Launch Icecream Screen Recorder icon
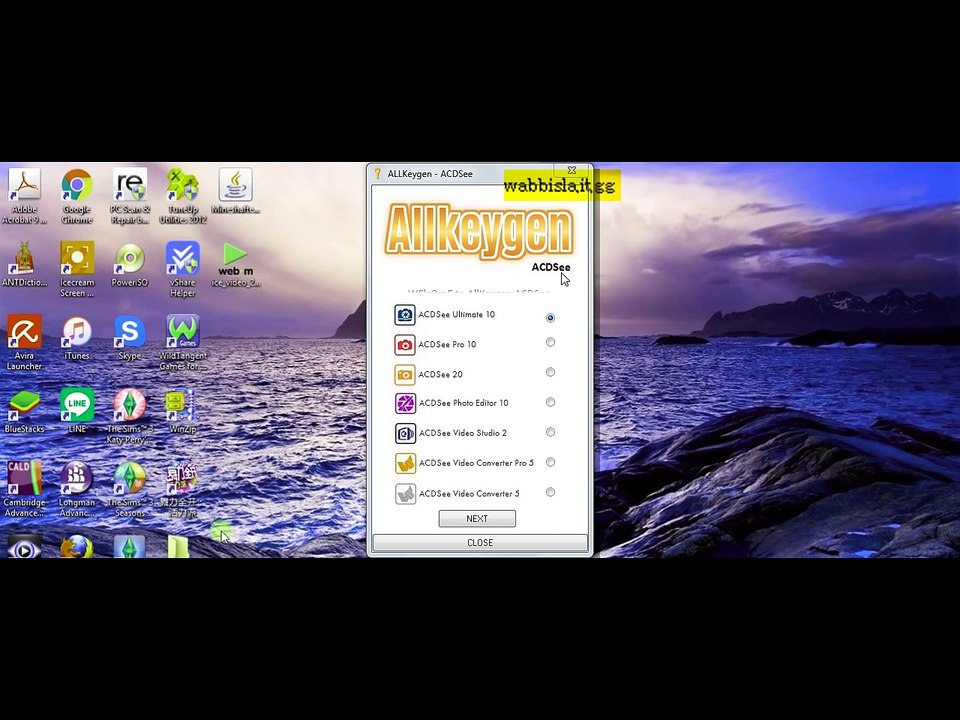The width and height of the screenshot is (960, 720). pos(77,269)
